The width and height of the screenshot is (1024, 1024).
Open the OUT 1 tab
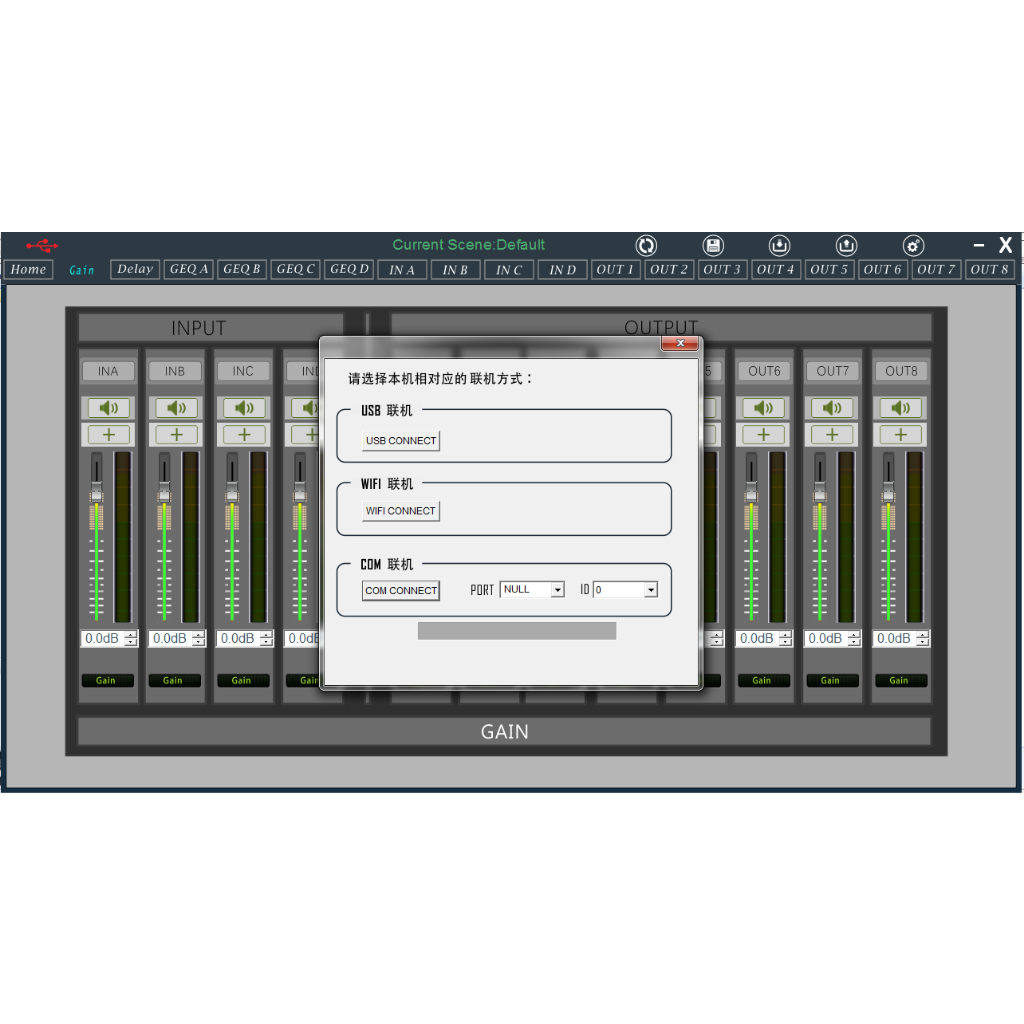click(x=616, y=269)
